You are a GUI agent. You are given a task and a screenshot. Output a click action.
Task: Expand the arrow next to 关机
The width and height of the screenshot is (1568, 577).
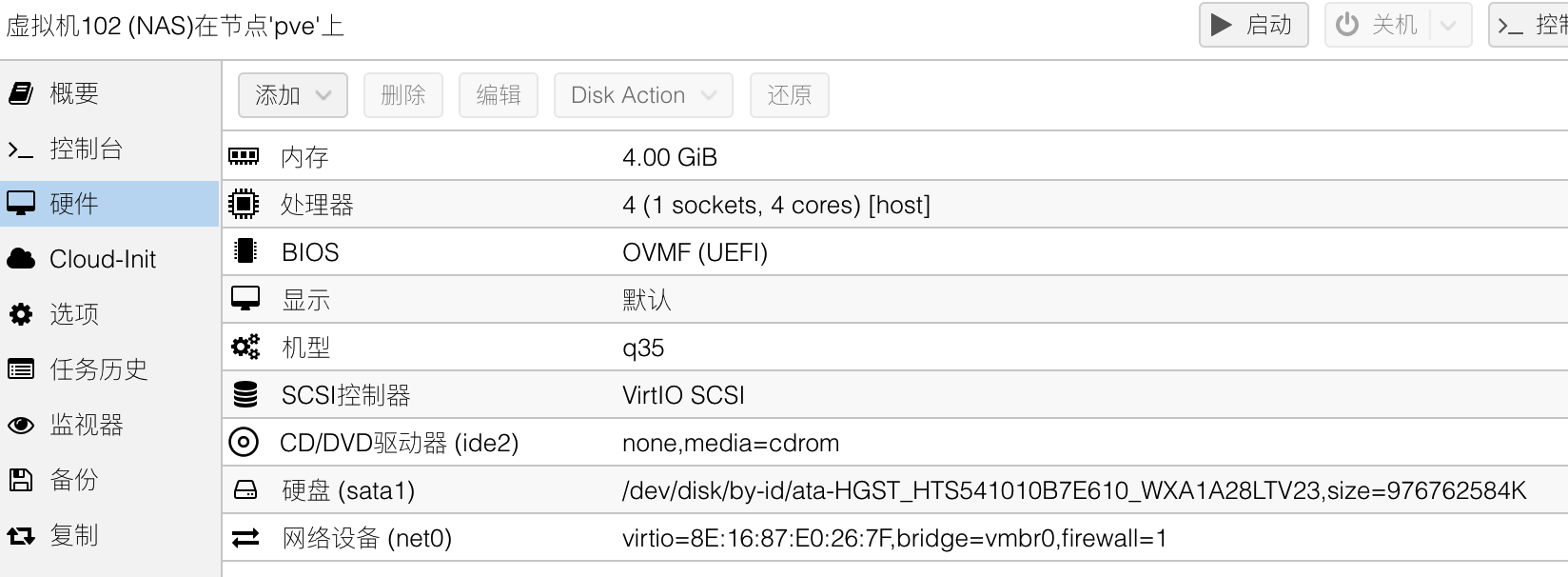coord(1448,25)
